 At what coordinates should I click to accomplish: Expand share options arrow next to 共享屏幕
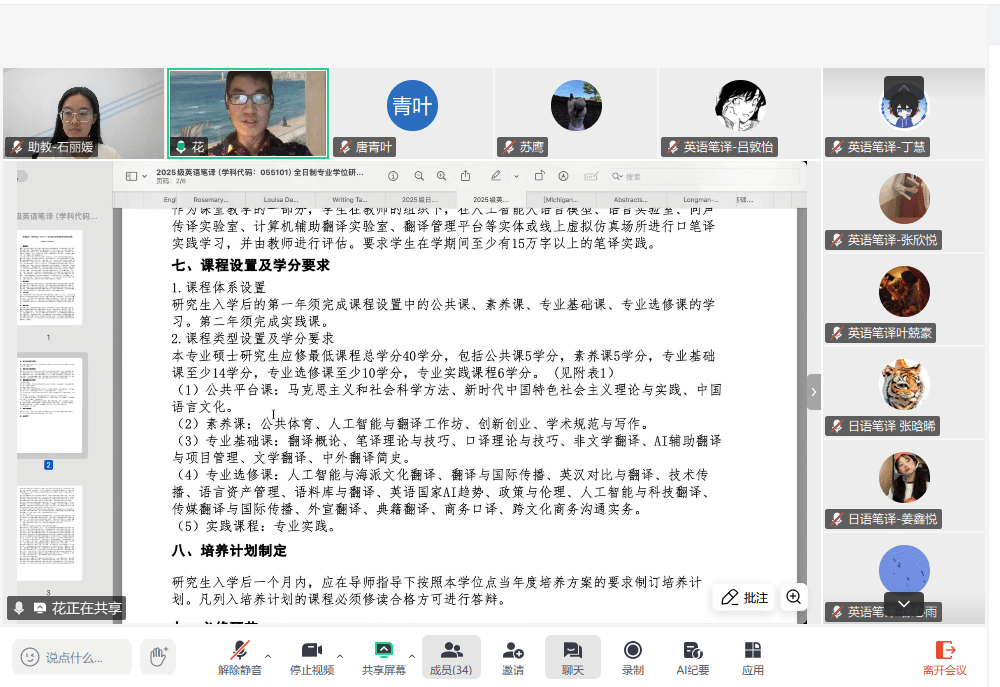pos(411,656)
